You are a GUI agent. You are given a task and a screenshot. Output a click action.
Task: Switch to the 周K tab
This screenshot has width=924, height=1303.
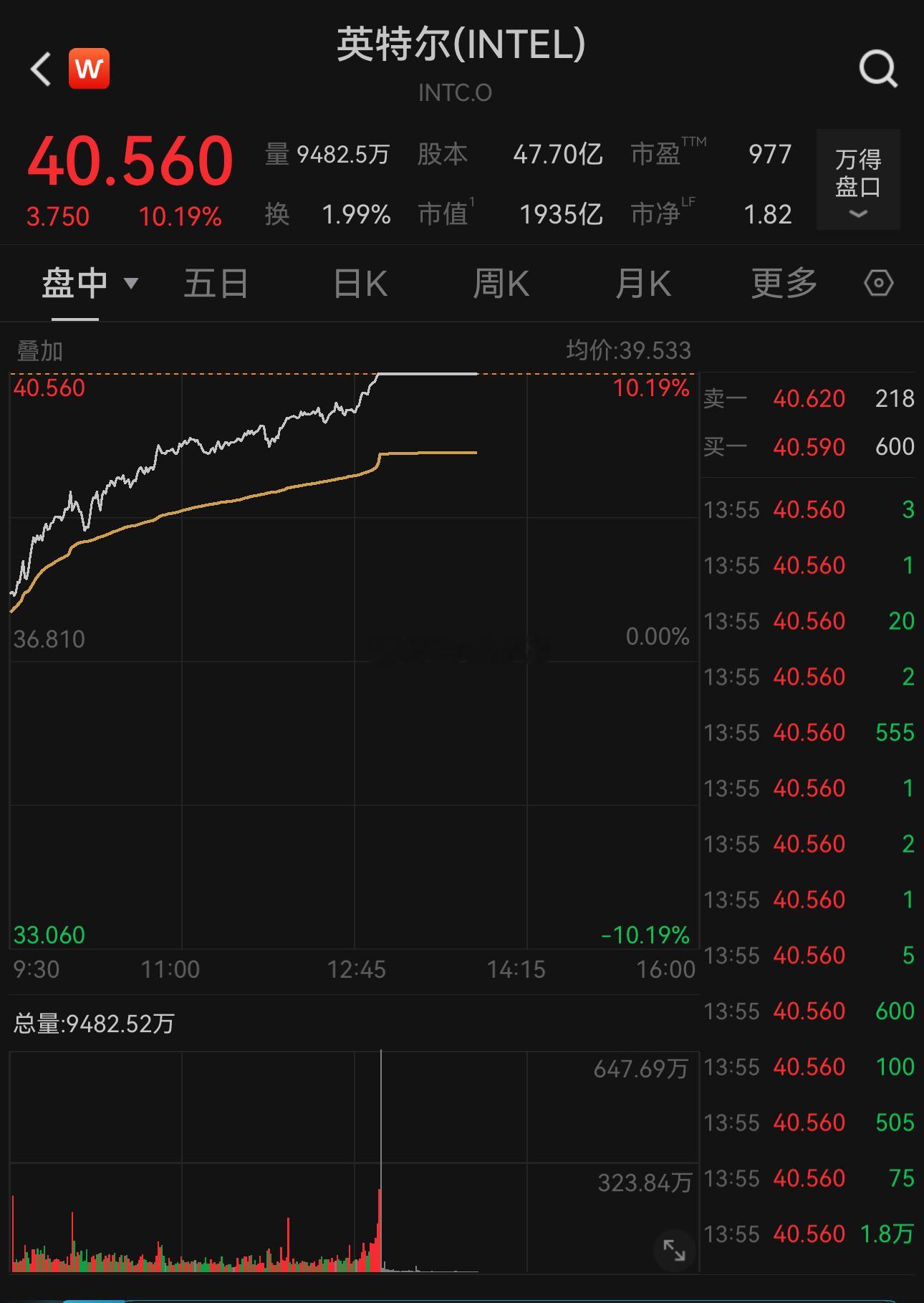tap(501, 283)
